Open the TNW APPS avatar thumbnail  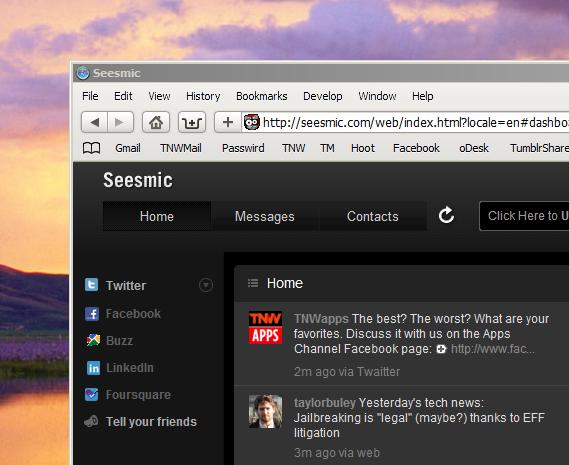(266, 328)
